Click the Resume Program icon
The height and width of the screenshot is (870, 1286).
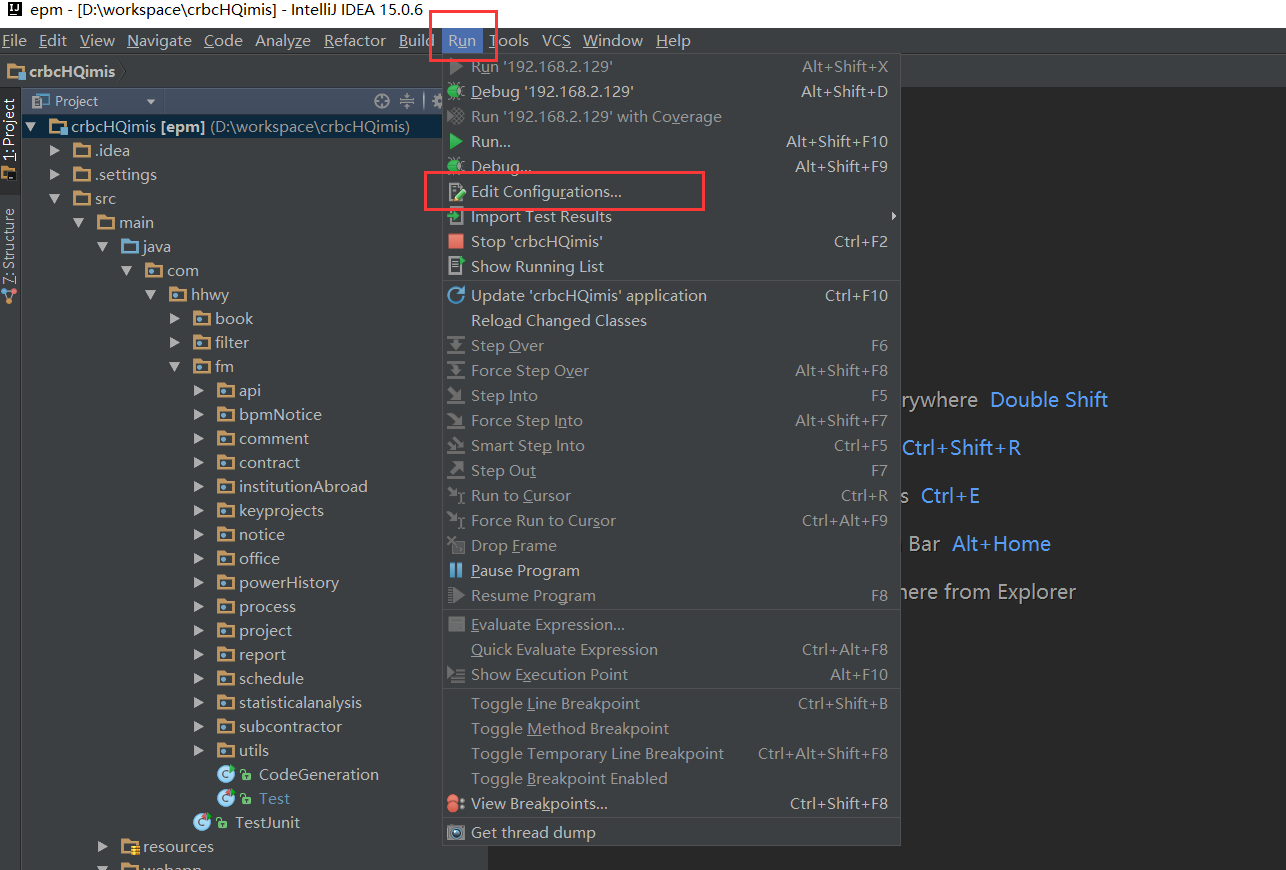pos(456,596)
